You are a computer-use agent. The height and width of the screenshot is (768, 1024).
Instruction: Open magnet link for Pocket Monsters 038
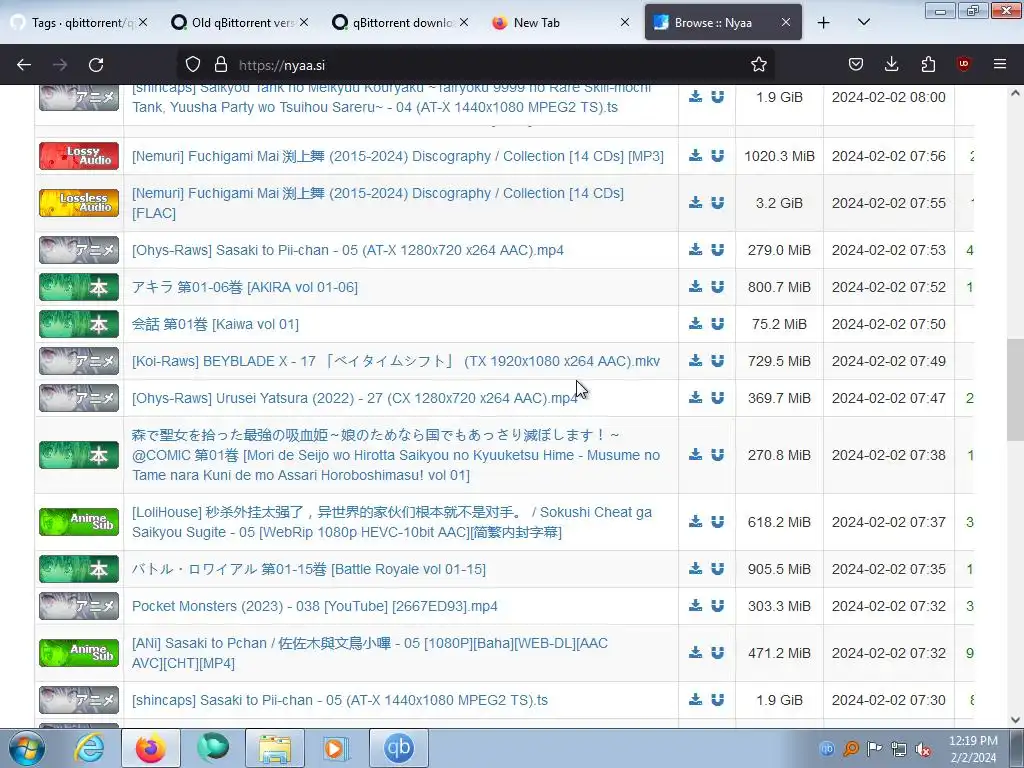tap(717, 605)
